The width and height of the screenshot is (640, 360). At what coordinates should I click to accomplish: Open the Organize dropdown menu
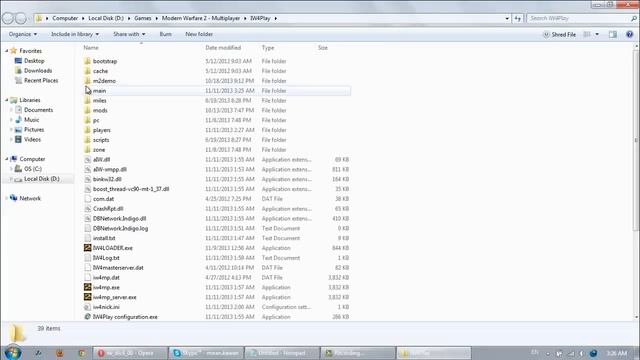click(x=23, y=34)
